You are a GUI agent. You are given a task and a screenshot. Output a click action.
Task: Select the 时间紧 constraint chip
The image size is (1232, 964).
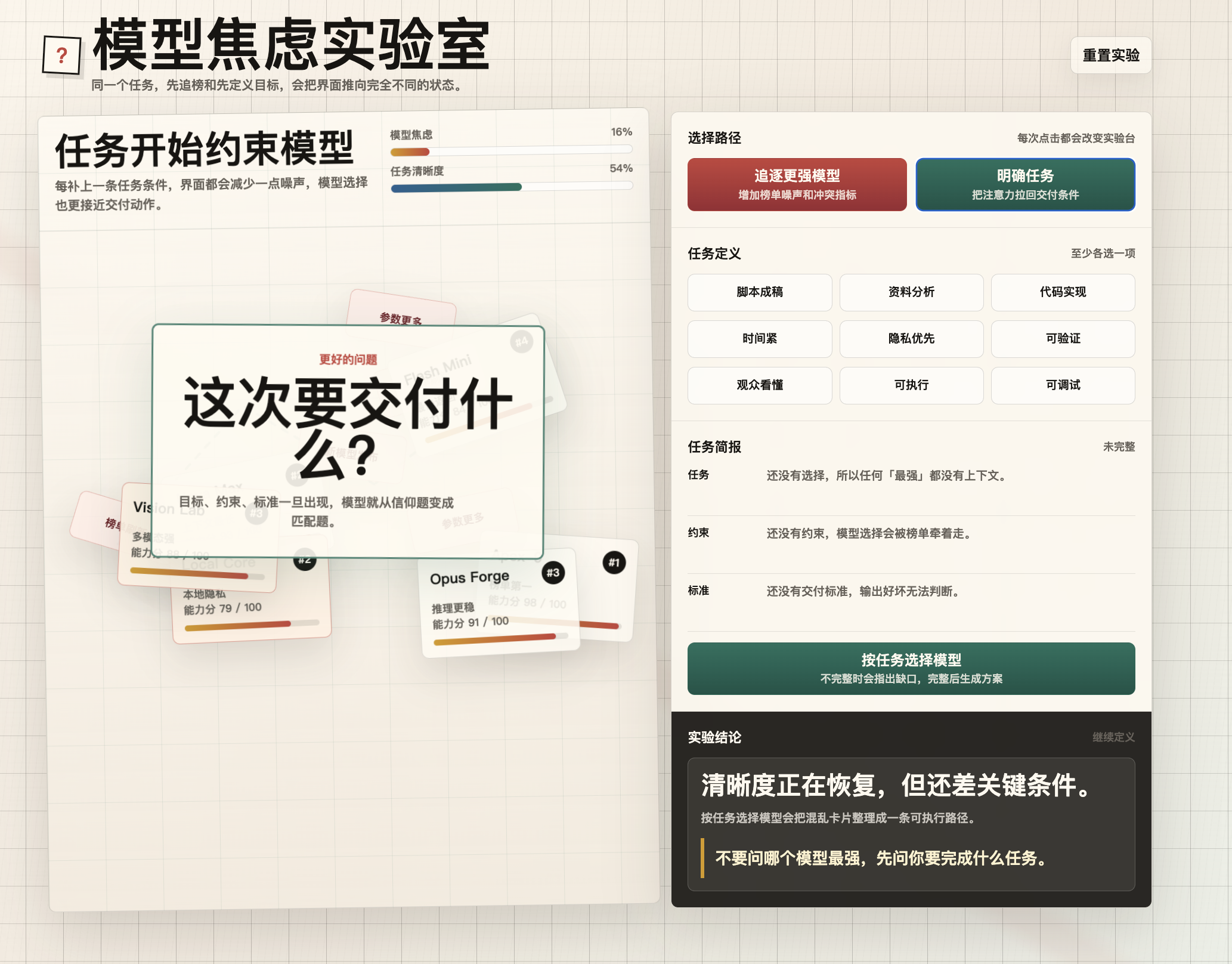[x=759, y=339]
